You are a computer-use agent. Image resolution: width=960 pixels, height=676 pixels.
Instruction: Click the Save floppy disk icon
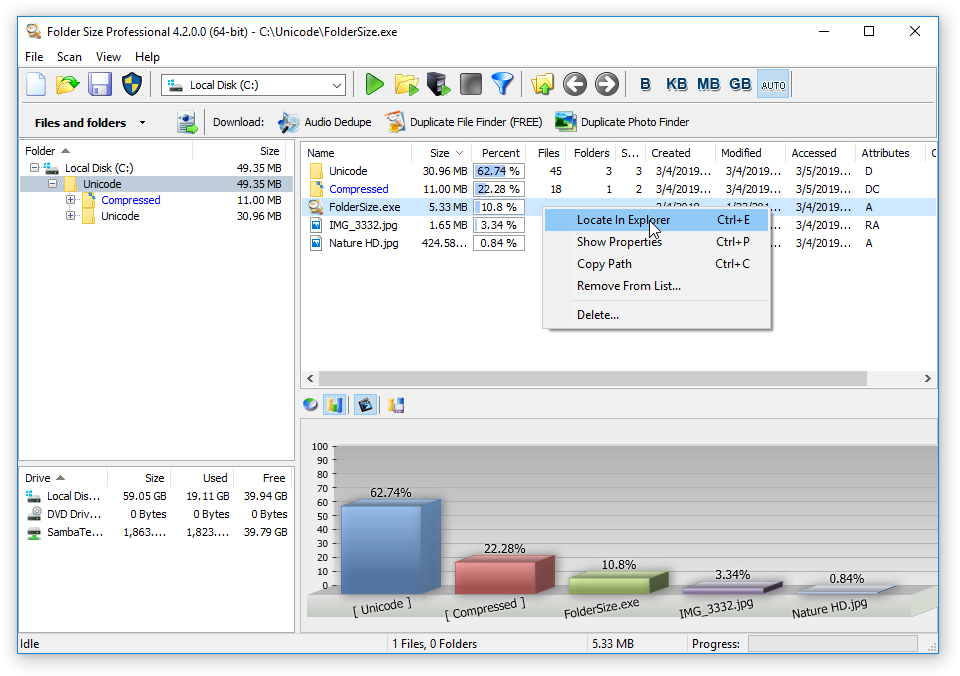(x=100, y=85)
